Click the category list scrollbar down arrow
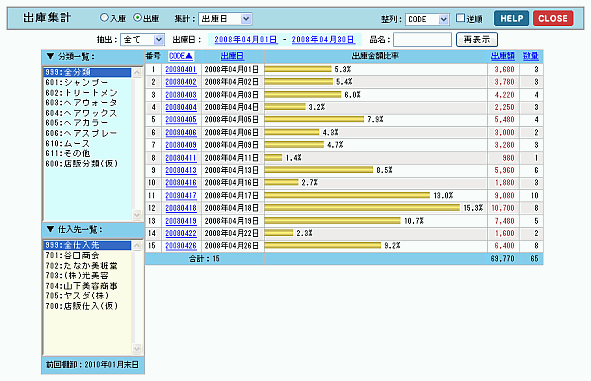Viewport: 591px width, 381px height. pyautogui.click(x=137, y=215)
